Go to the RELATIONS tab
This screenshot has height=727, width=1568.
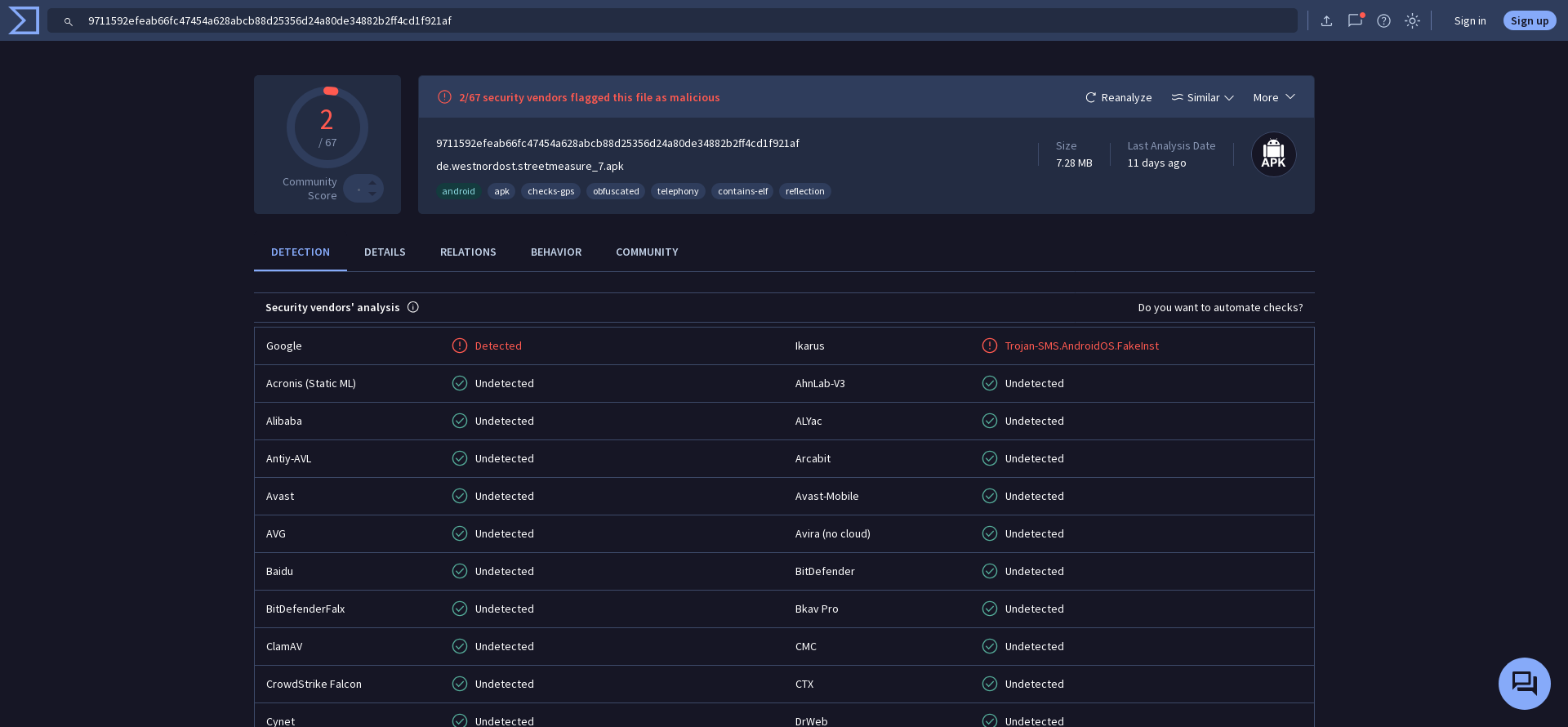[x=468, y=252]
